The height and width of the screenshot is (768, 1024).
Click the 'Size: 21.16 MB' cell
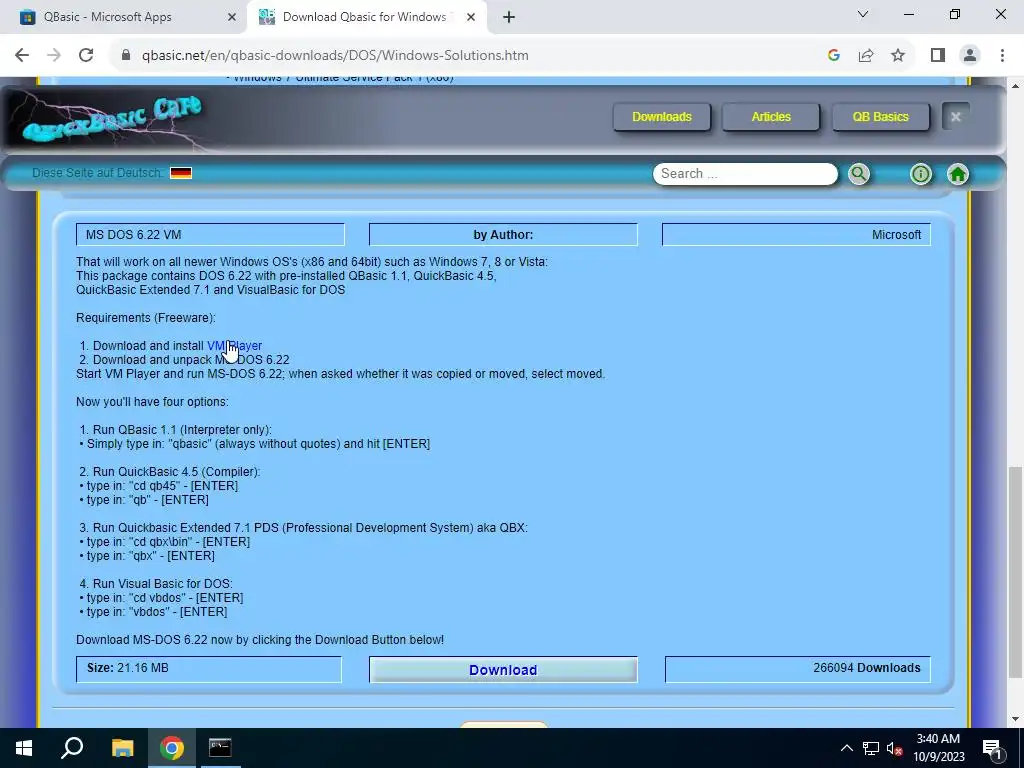point(209,669)
